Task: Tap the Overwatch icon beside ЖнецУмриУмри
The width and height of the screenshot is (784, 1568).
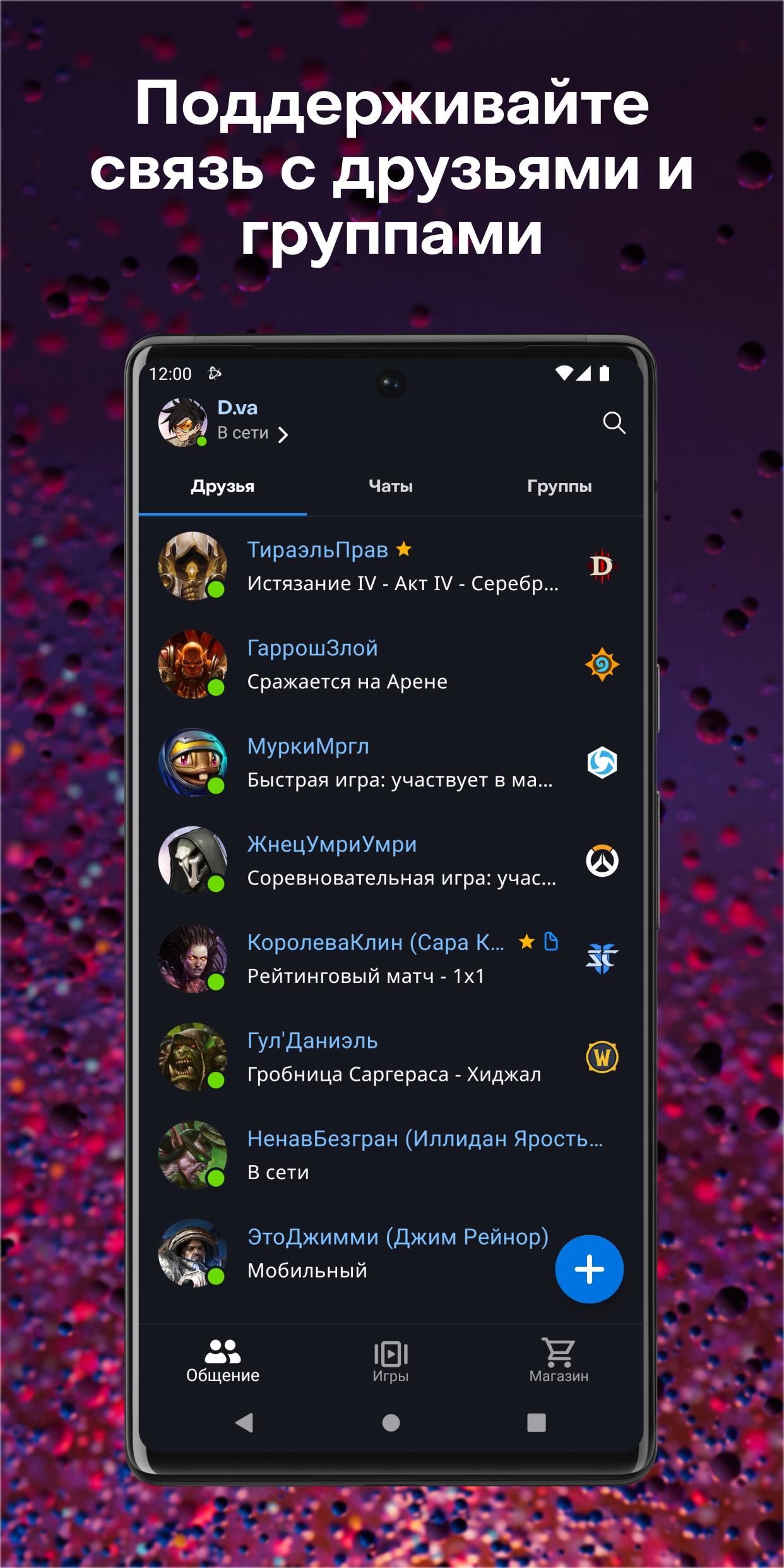Action: pos(602,861)
